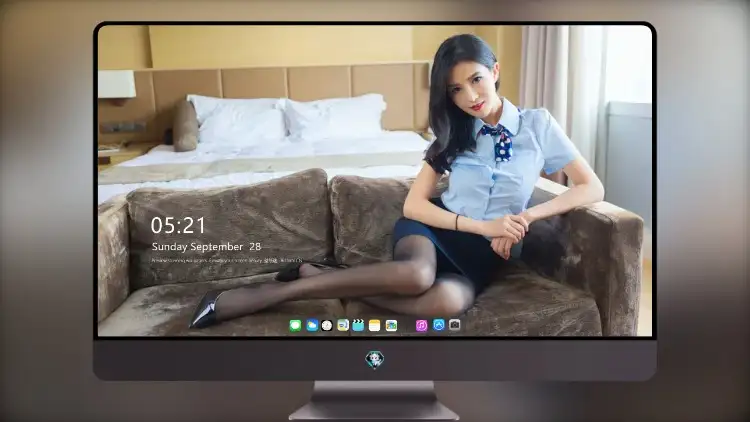
Task: Open the yellow Notes app in the dock
Action: pos(375,325)
